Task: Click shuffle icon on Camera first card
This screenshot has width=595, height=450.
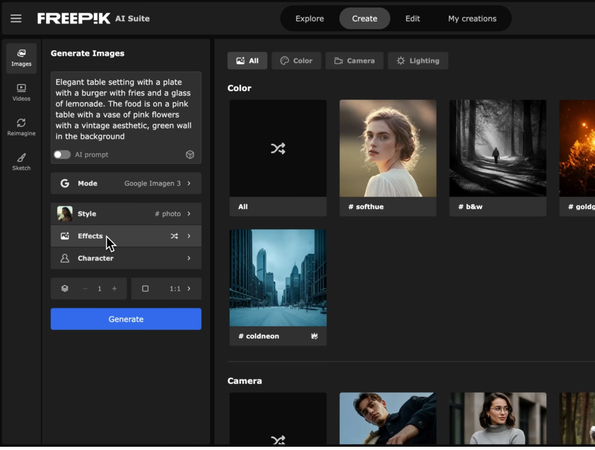Action: point(278,440)
